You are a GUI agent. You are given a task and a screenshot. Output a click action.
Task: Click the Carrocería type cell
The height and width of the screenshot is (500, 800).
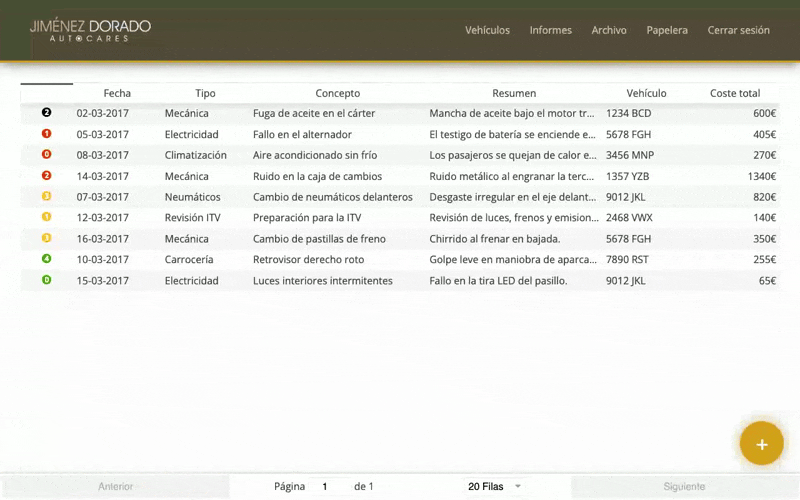189,260
